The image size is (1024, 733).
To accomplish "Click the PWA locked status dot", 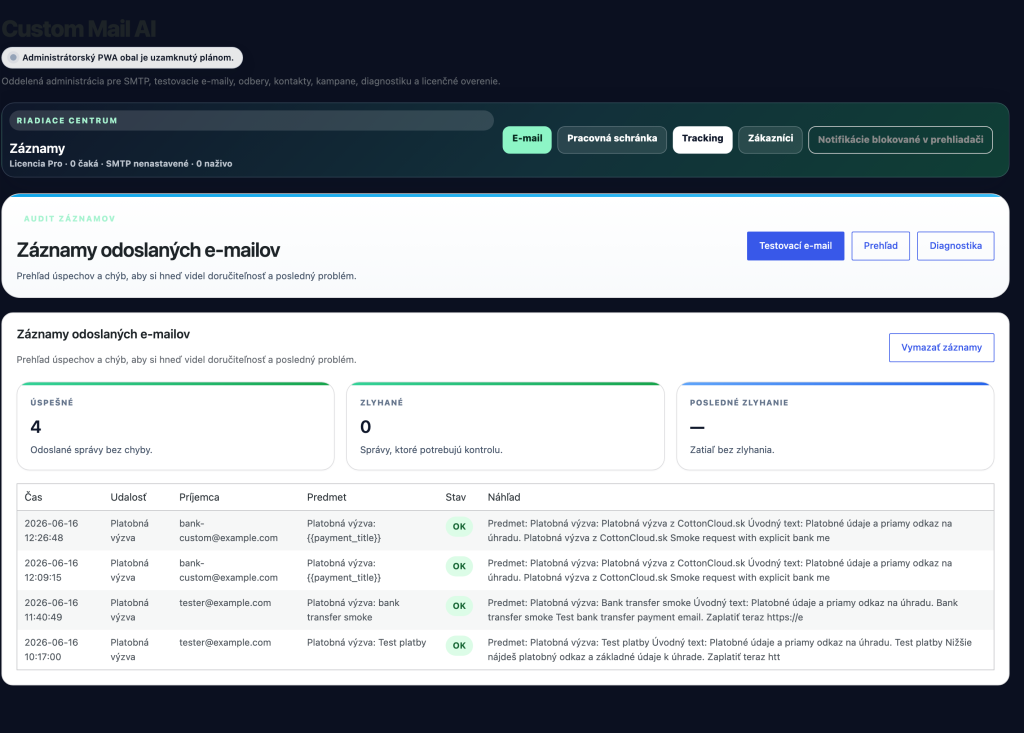I will (x=13, y=57).
